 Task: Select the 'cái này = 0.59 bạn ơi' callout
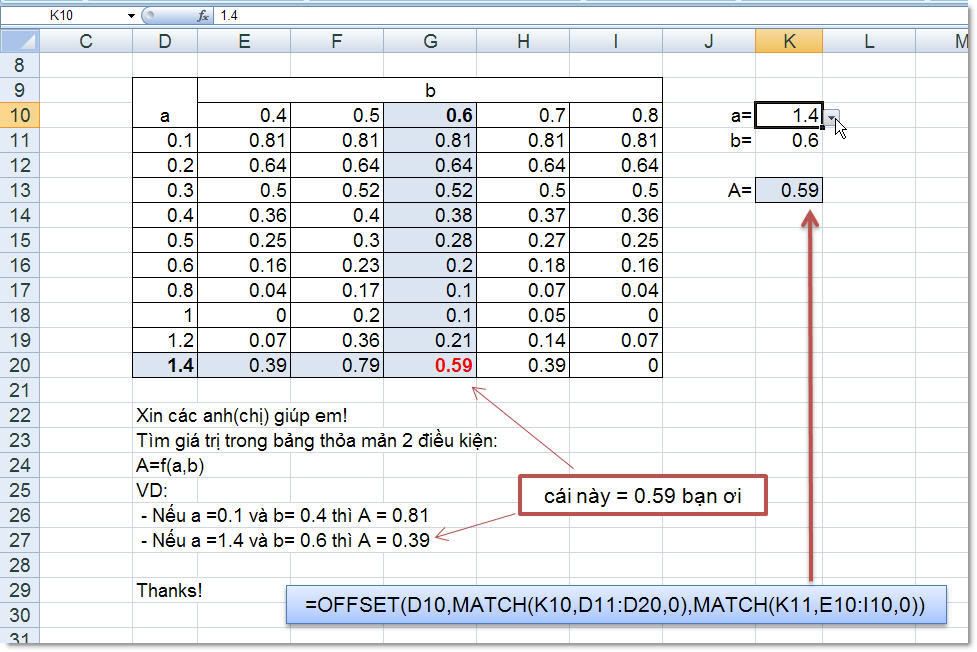click(642, 496)
